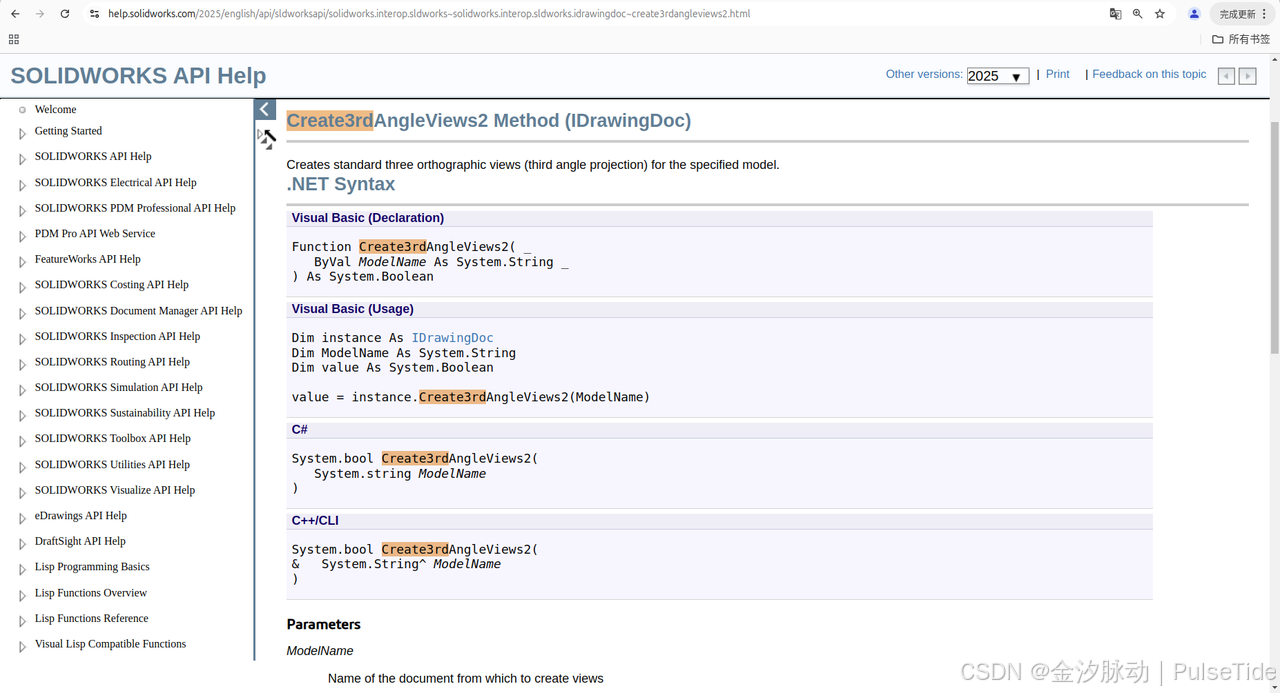1280x693 pixels.
Task: Expand SOLIDWORKS Simulation API Help triangle
Action: tap(22, 390)
